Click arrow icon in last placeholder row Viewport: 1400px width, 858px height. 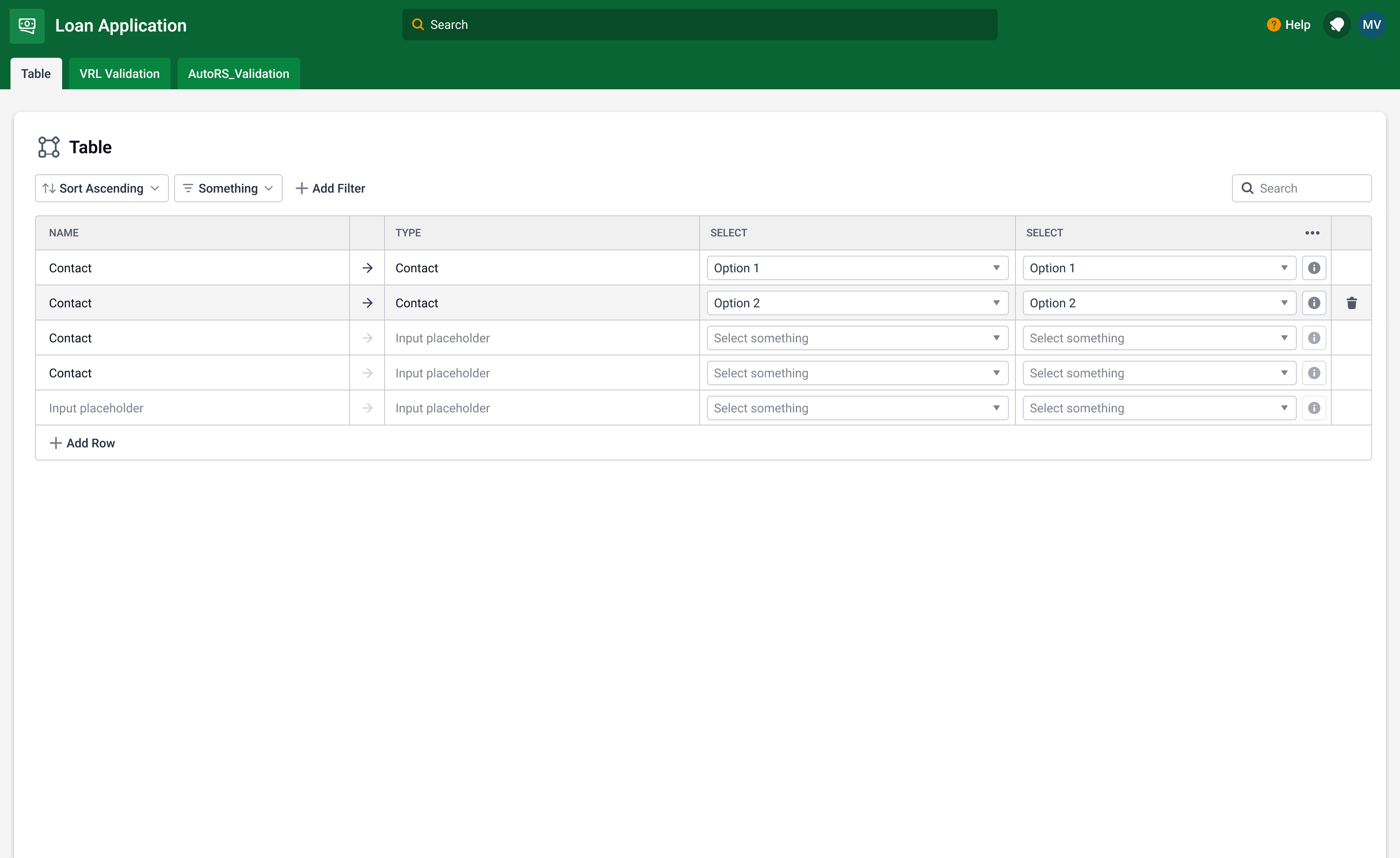click(367, 408)
